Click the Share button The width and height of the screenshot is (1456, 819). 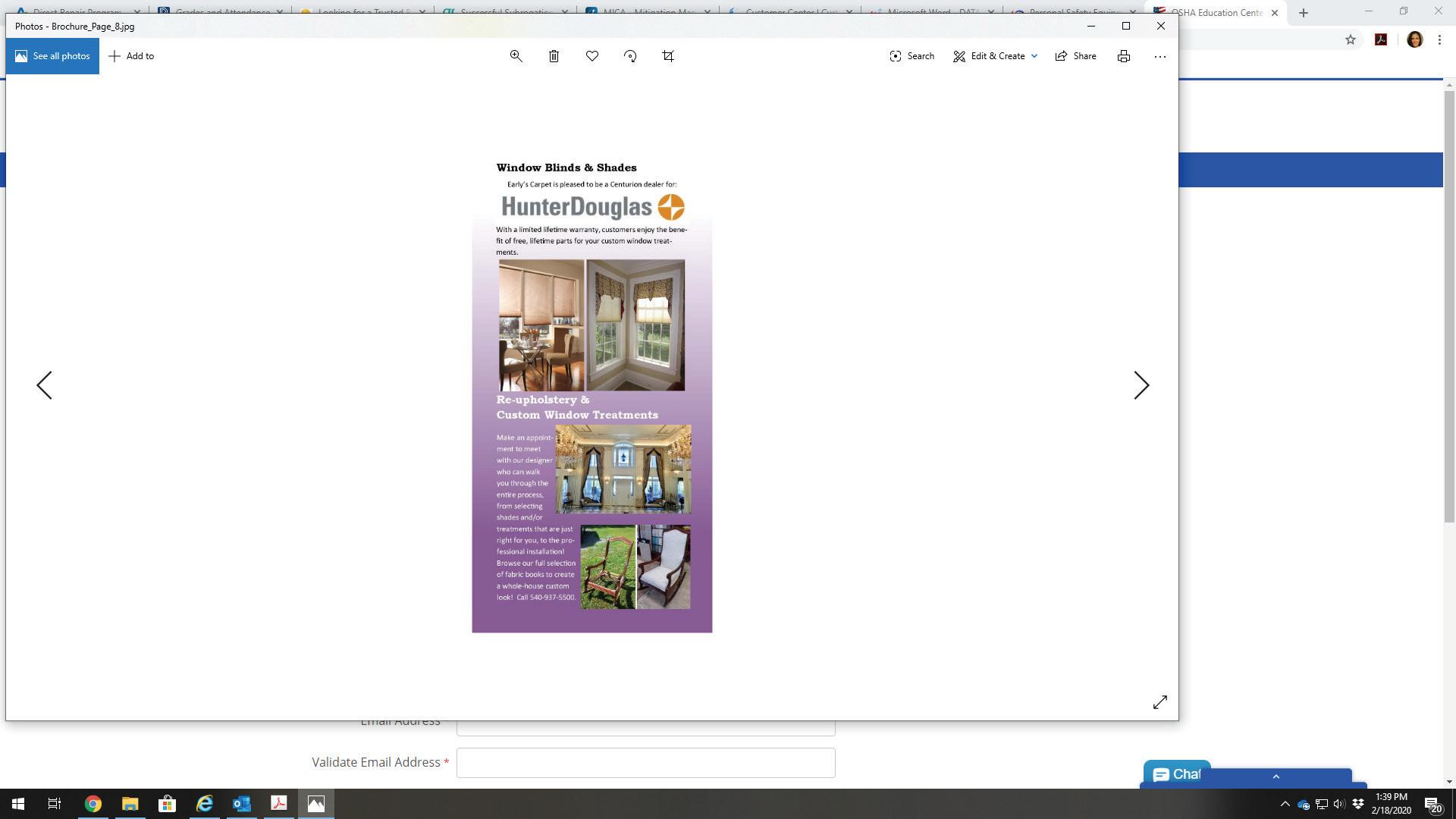[x=1075, y=56]
